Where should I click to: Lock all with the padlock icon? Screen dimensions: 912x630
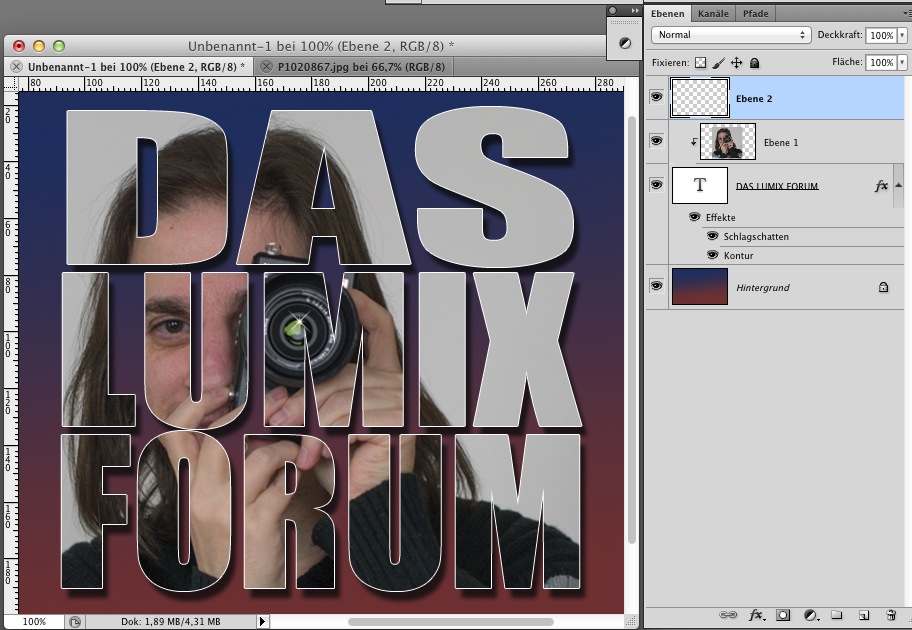[x=754, y=63]
